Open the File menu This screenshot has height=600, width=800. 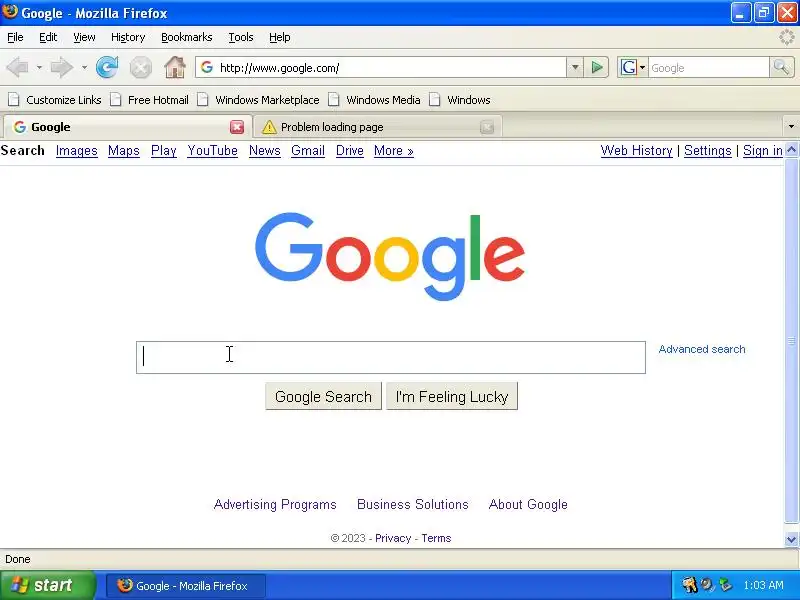15,37
